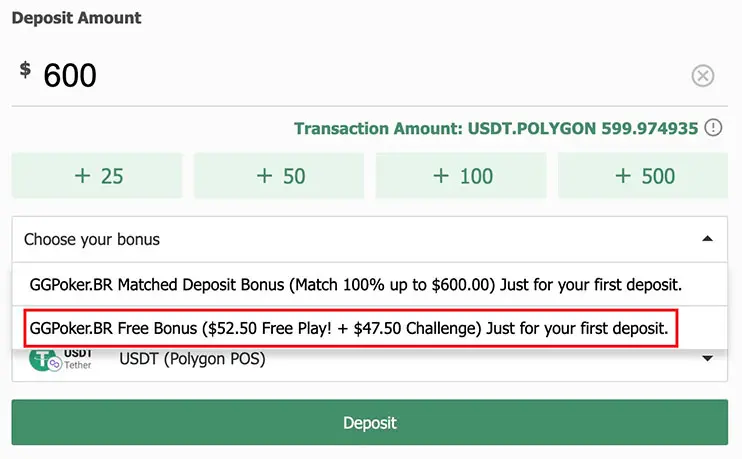Click the info icon beside Transaction Amount

click(x=713, y=127)
